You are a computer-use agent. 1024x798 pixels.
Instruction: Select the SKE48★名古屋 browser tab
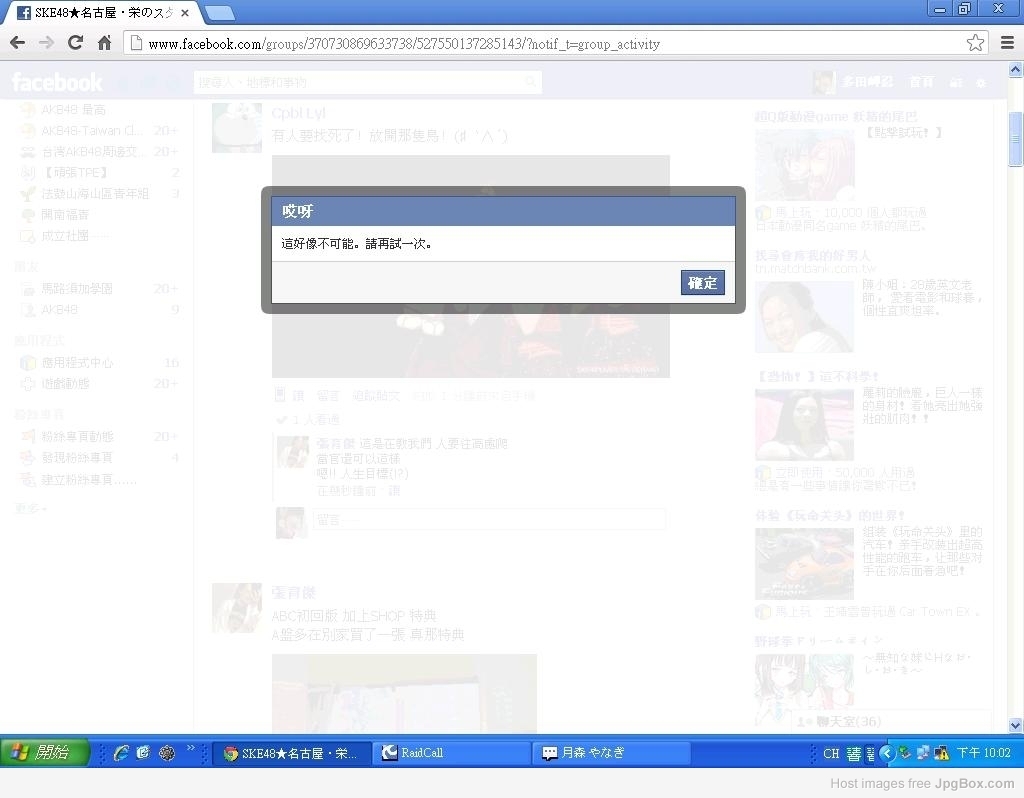pos(95,13)
